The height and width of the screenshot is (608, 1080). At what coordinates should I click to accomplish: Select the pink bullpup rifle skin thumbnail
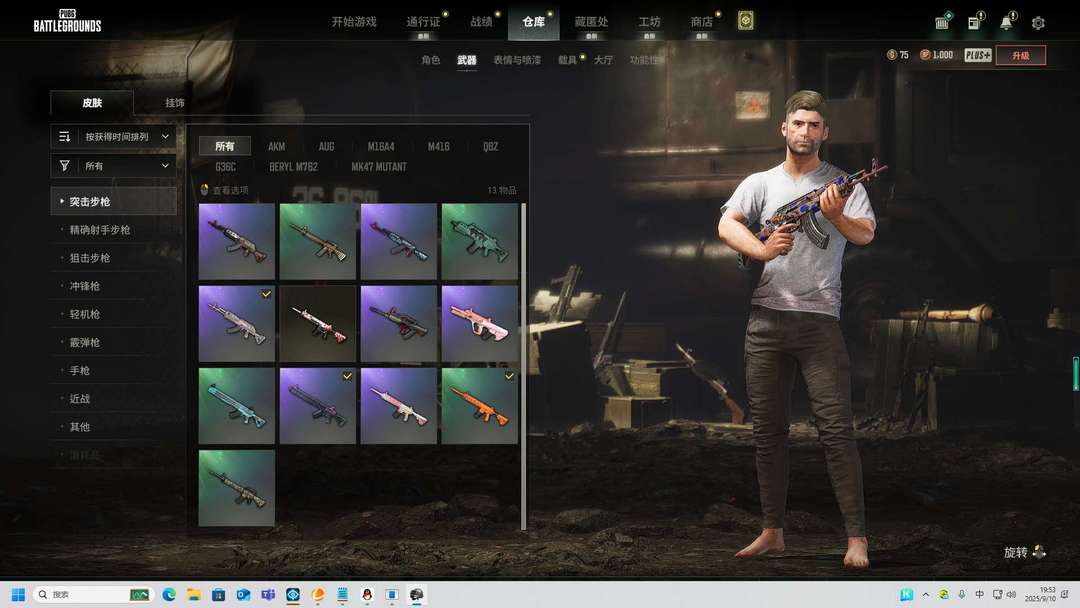[x=479, y=324]
